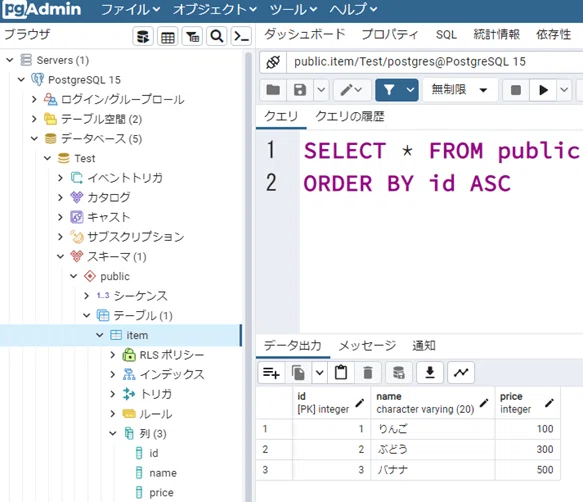Click the Graph visualiser icon in results toolbar
583x502 pixels.
click(x=461, y=372)
